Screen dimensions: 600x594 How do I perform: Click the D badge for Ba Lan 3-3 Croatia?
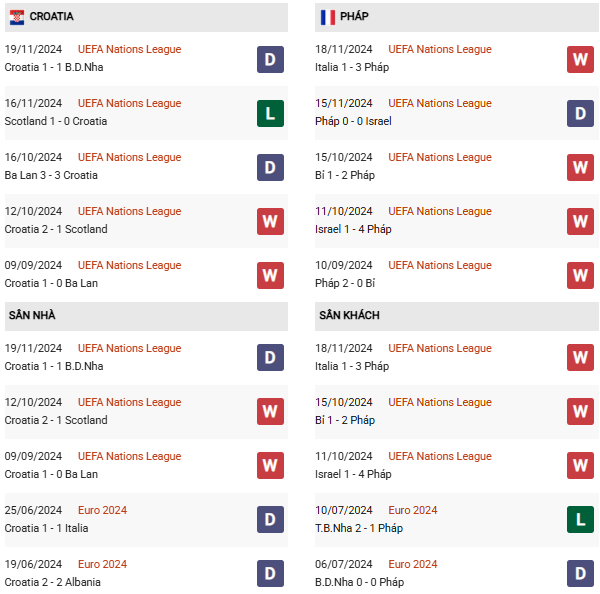270,167
